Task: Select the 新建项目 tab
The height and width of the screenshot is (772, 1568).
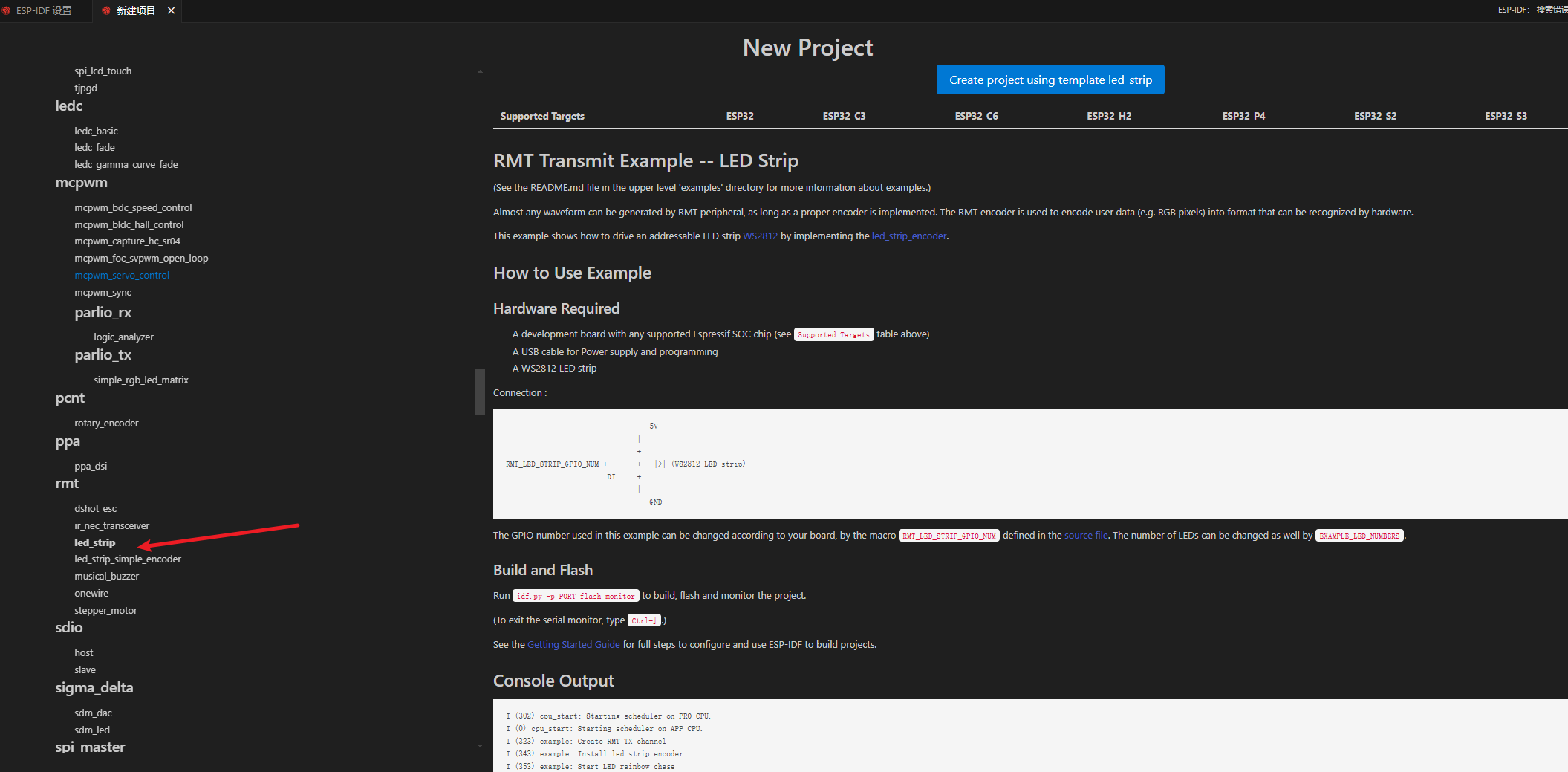Action: (x=135, y=10)
